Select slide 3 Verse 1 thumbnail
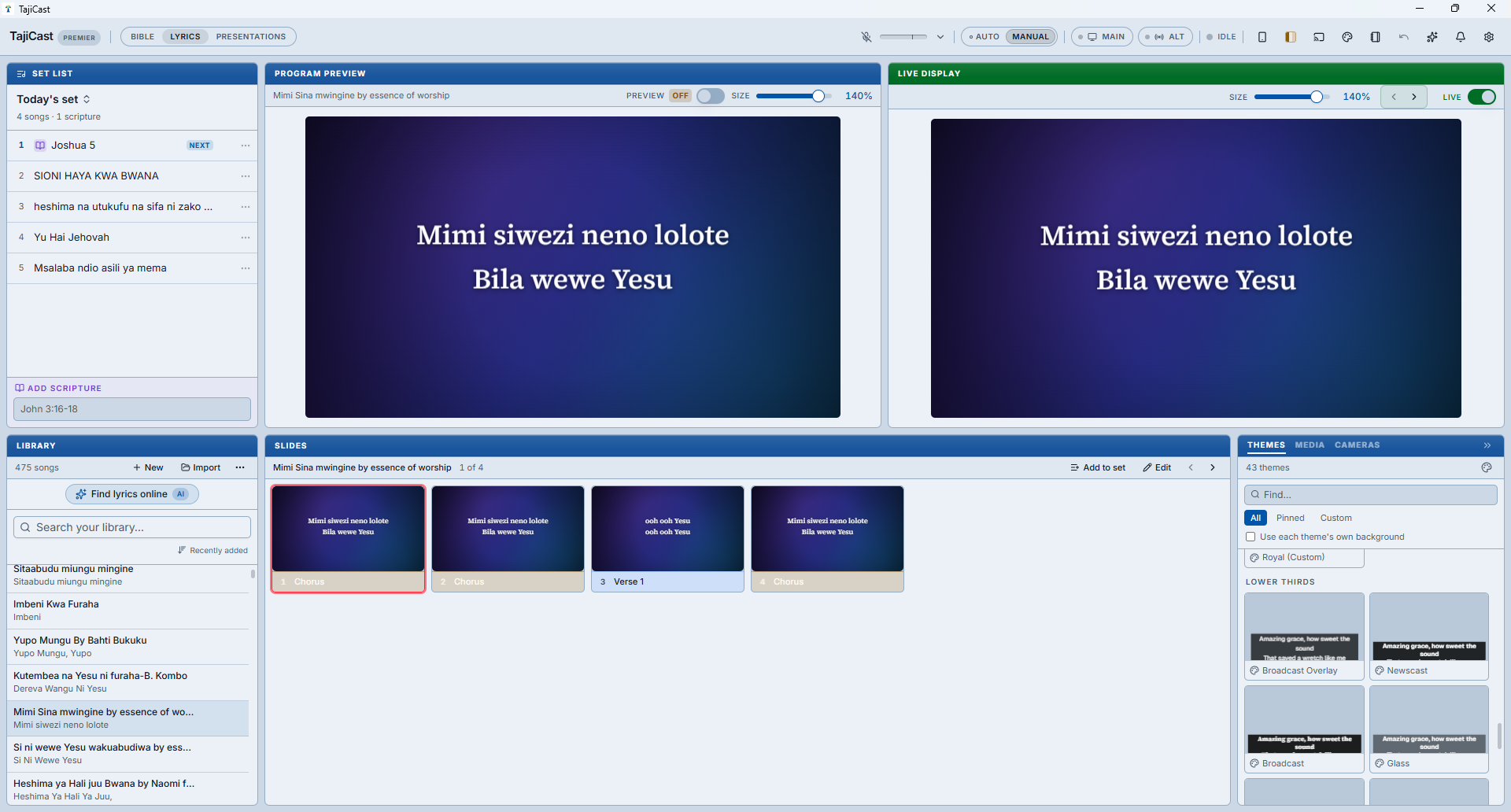The height and width of the screenshot is (812, 1511). pos(667,539)
